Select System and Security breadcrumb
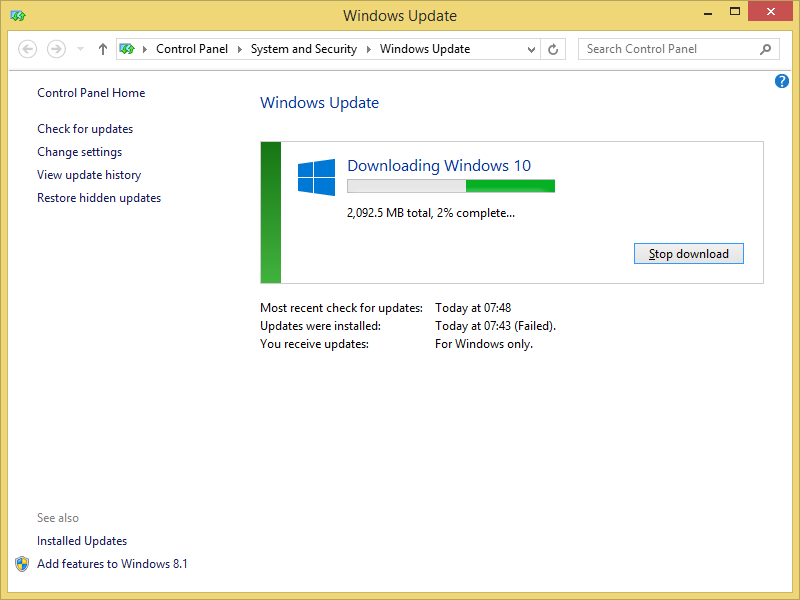800x600 pixels. click(x=304, y=49)
